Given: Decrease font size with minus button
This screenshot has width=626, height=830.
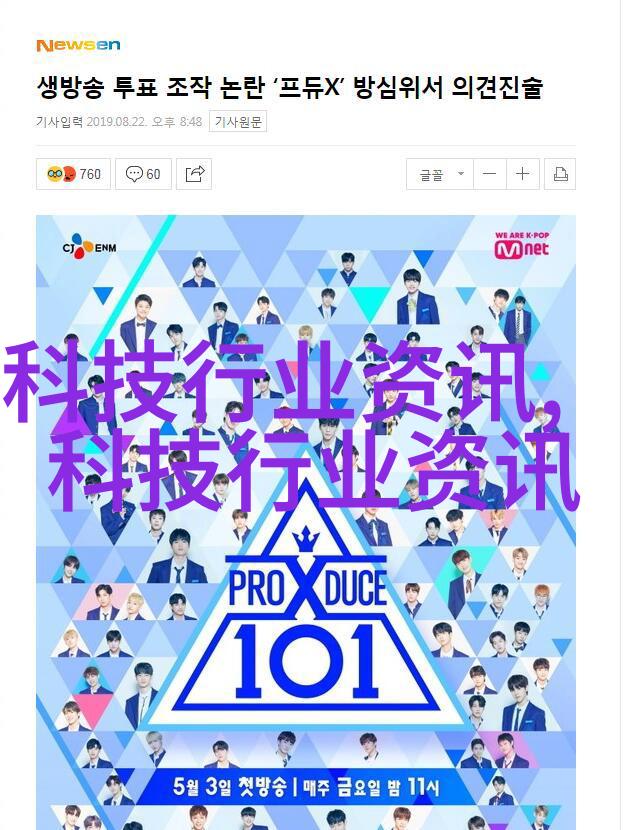Looking at the screenshot, I should click(x=489, y=174).
